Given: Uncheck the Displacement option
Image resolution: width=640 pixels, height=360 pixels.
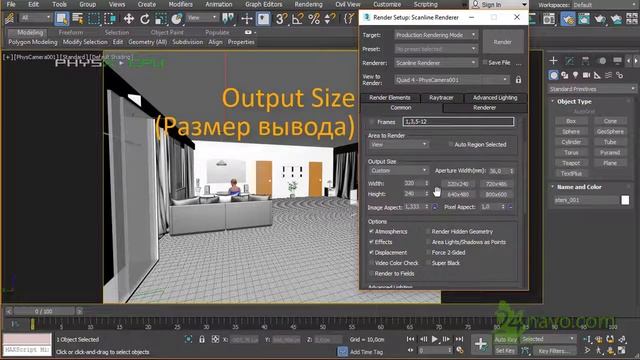Looking at the screenshot, I should point(371,253).
